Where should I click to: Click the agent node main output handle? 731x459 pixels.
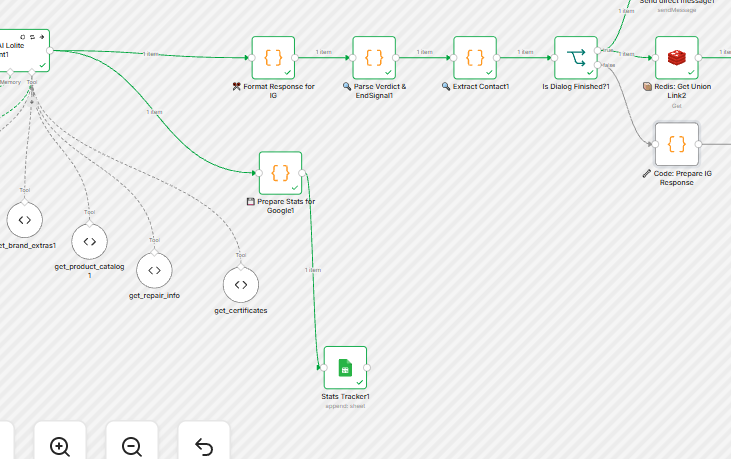coord(50,50)
